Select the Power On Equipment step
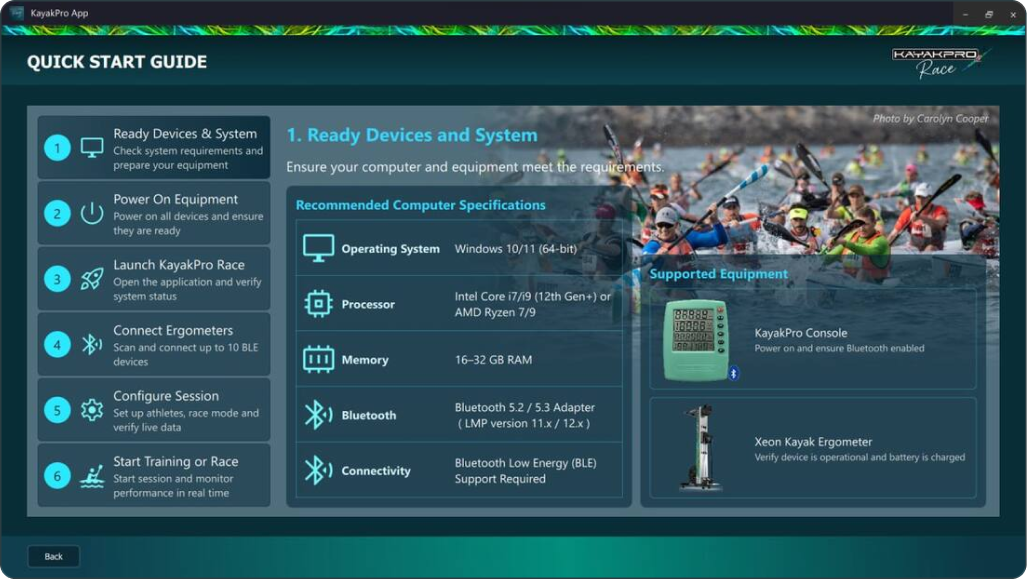The height and width of the screenshot is (580, 1027). 154,213
